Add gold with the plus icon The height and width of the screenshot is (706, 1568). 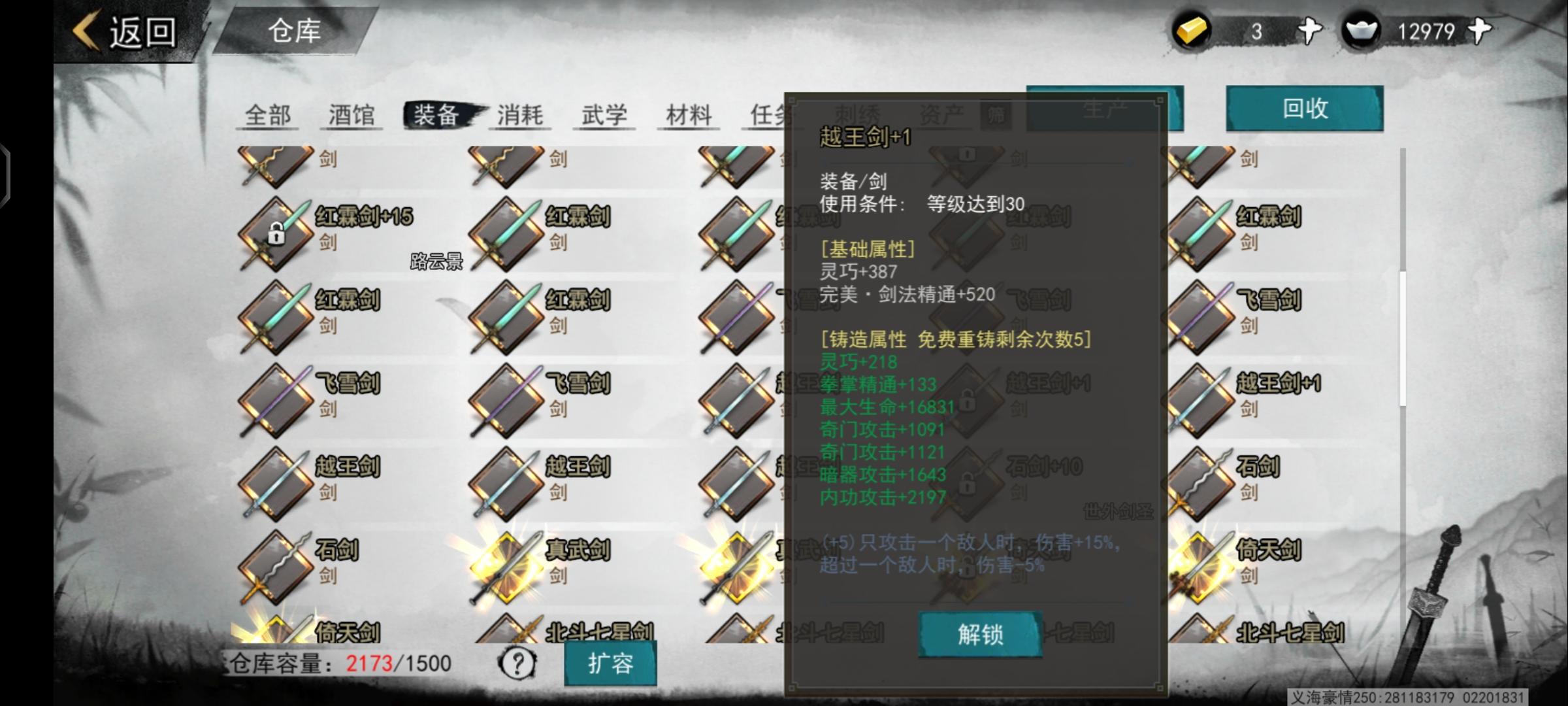click(1309, 31)
